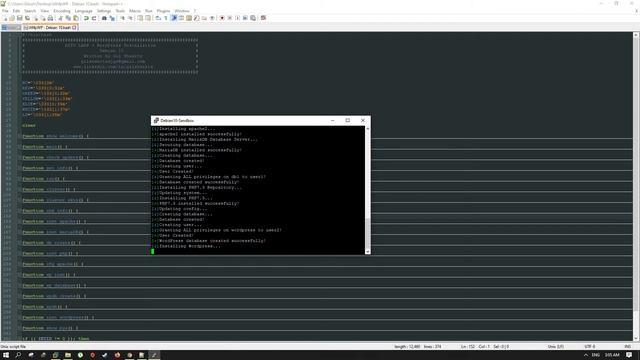Screen dimensions: 640x360
Task: Open User Defined Language dialog icon
Action: click(x=181, y=18)
